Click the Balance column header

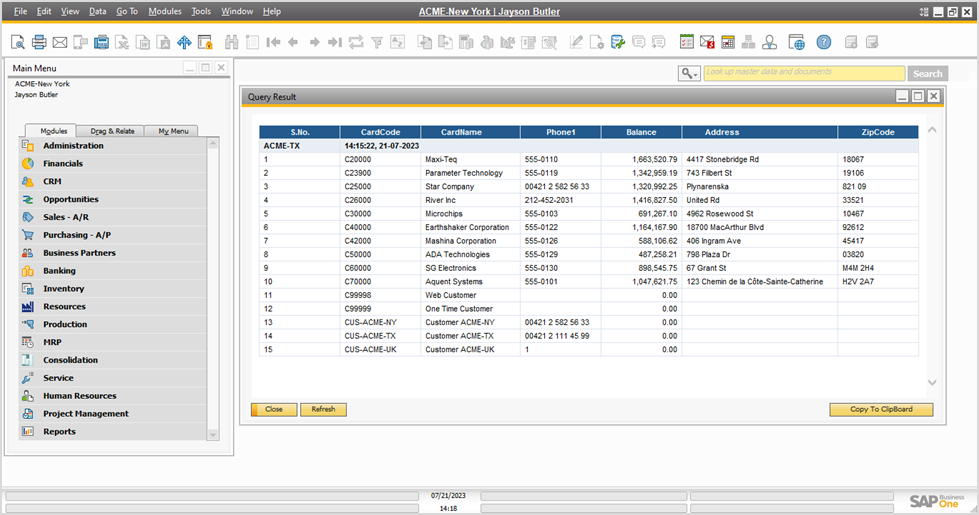[x=641, y=132]
